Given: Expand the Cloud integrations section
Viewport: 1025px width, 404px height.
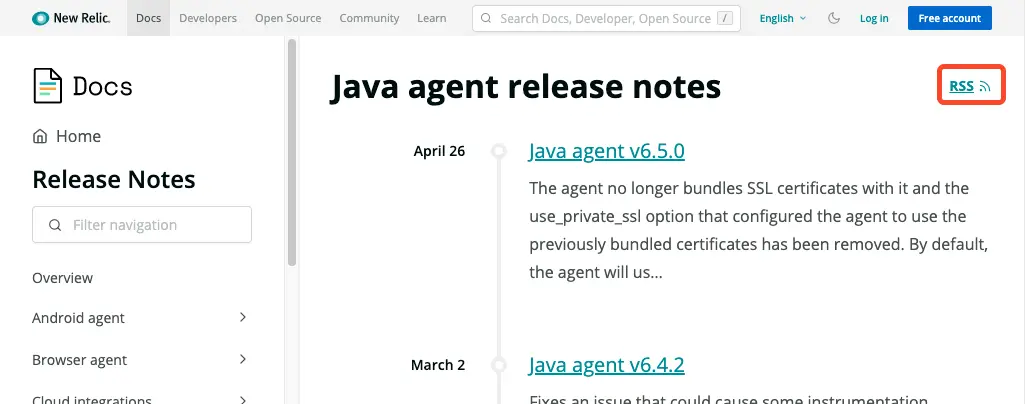Looking at the screenshot, I should 243,399.
